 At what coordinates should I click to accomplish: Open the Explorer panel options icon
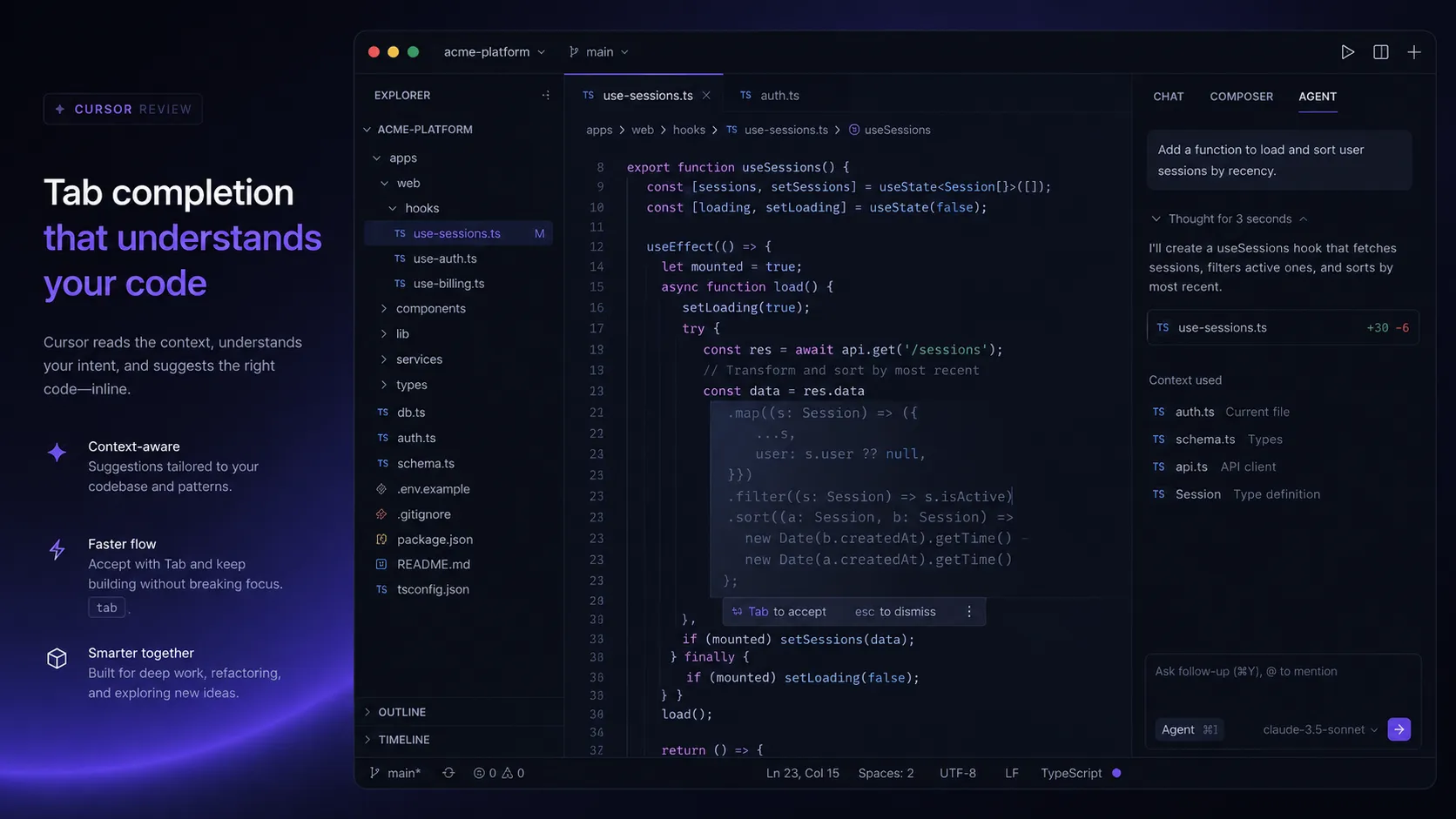point(546,95)
